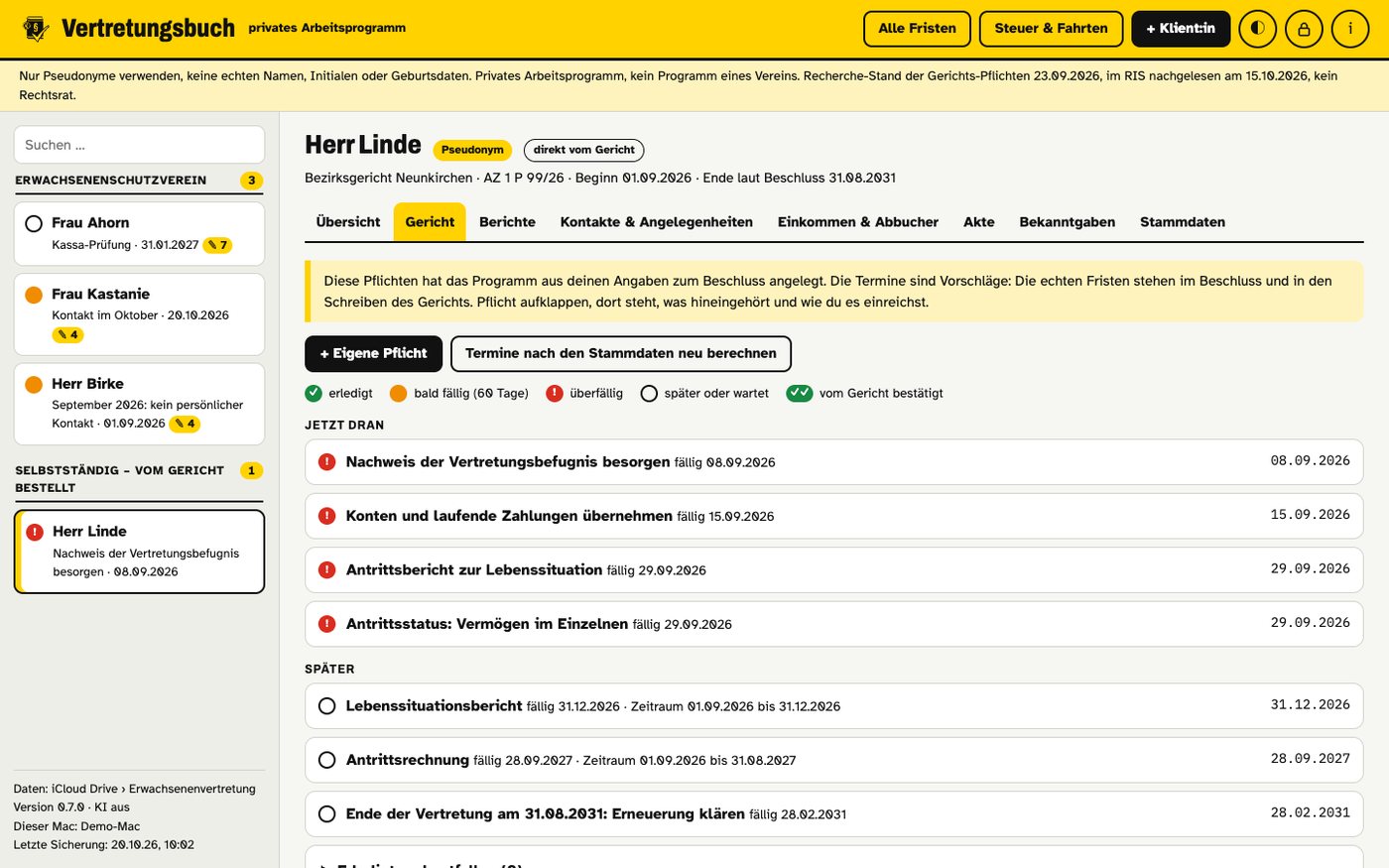
Task: Click empty status circle beside Frau Ahorn
Action: coord(34,223)
